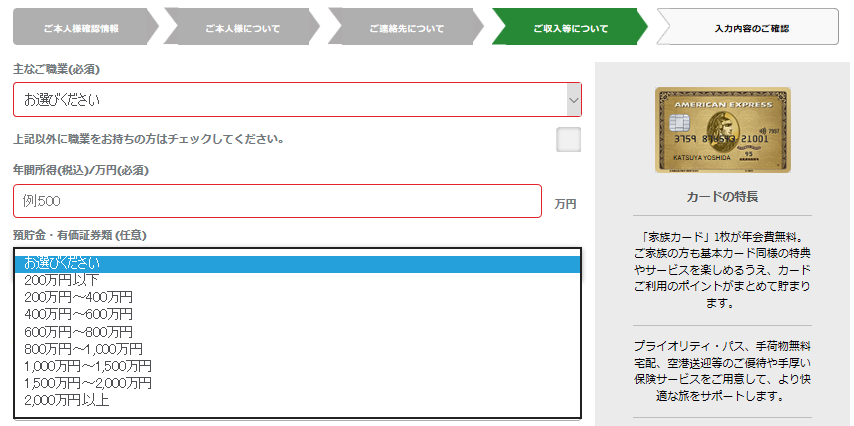Pick 2,000万円以上 savings option
The width and height of the screenshot is (854, 426).
click(x=67, y=400)
